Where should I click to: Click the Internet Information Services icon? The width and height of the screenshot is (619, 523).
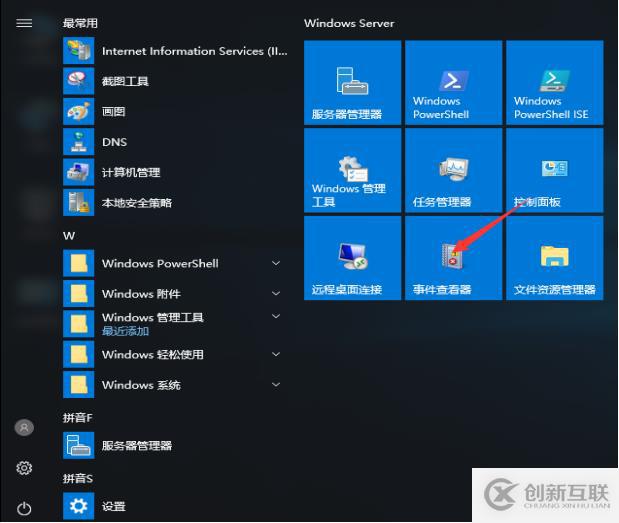pos(79,51)
